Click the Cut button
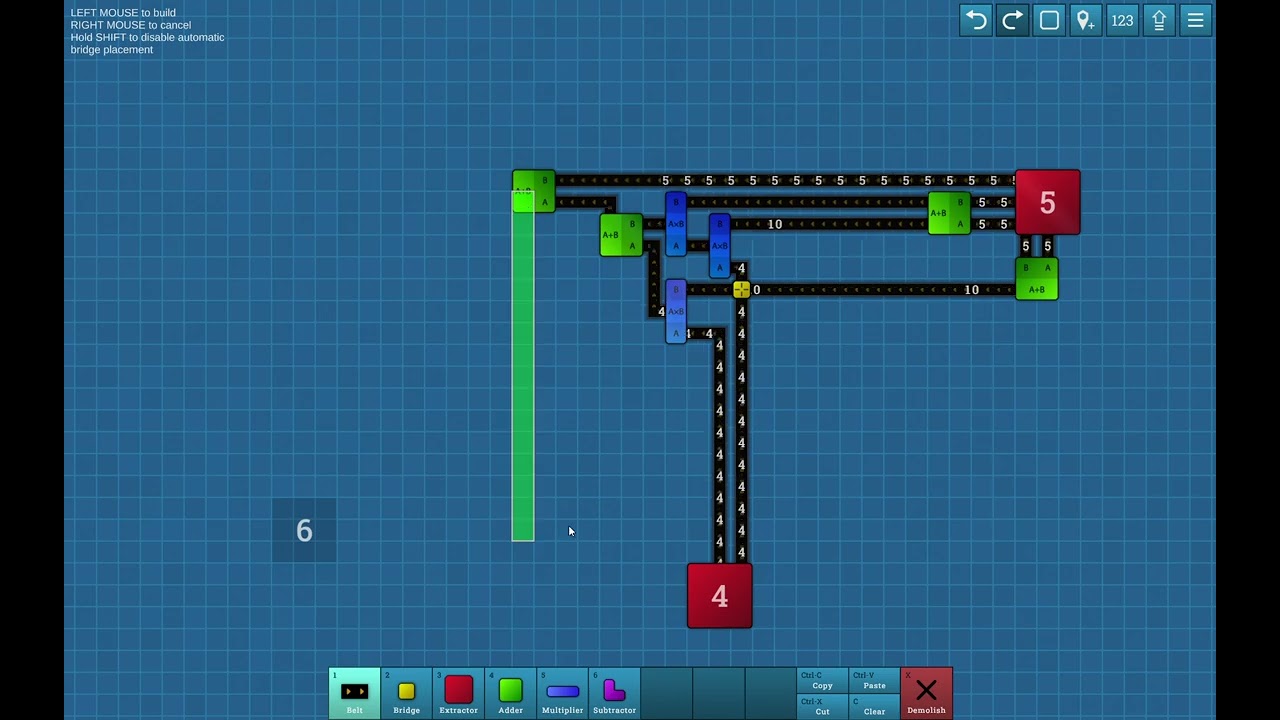The height and width of the screenshot is (720, 1280). pos(823,707)
